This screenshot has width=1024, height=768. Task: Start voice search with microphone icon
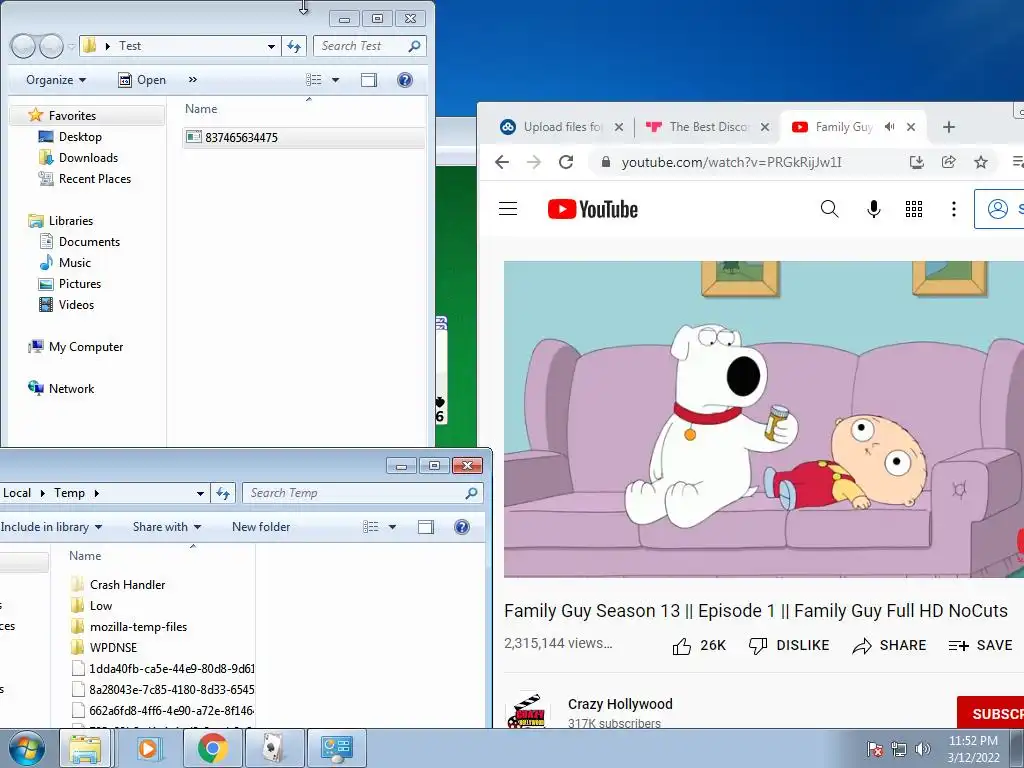(873, 209)
